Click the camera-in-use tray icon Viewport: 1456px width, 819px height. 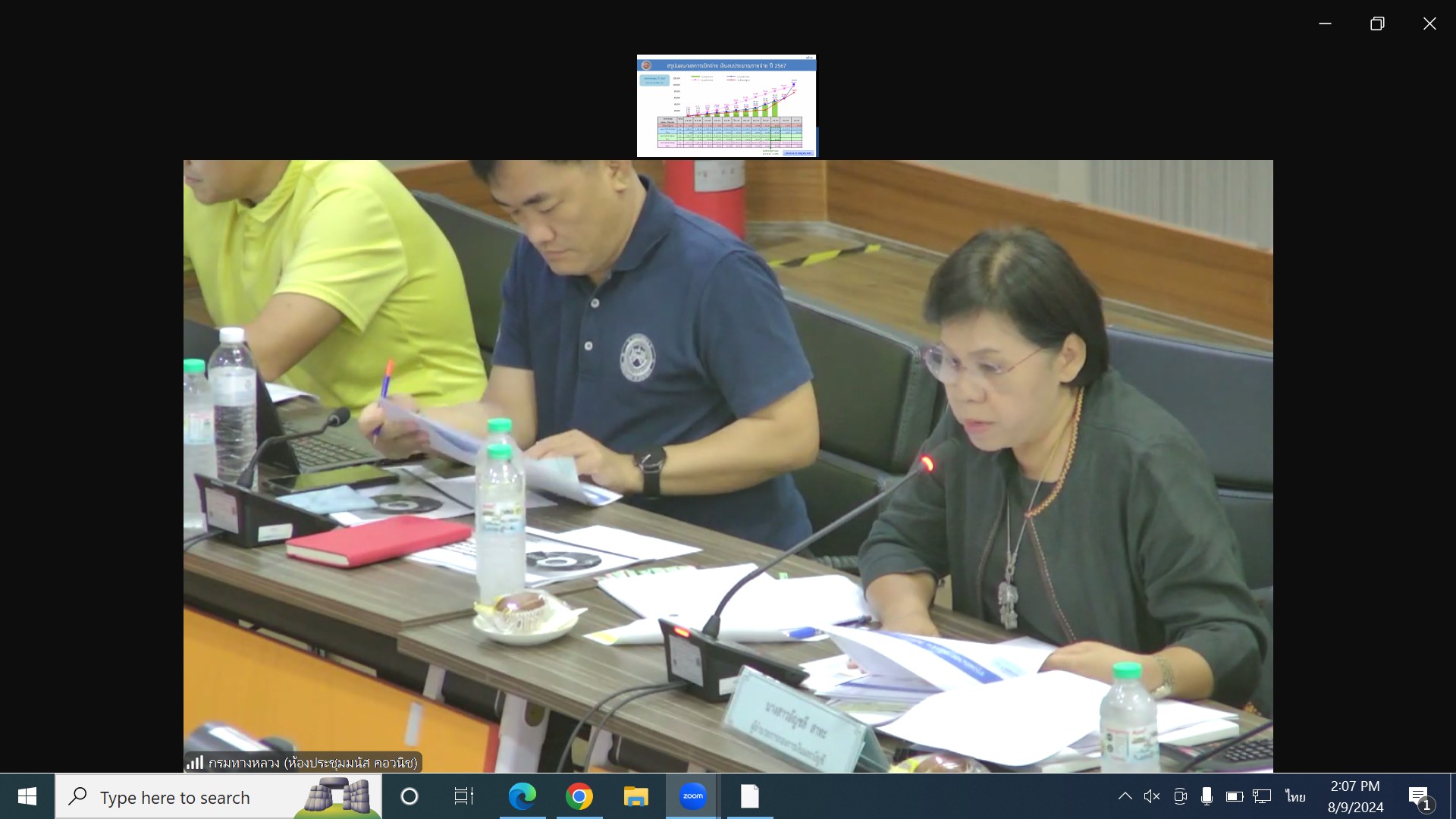tap(1180, 796)
